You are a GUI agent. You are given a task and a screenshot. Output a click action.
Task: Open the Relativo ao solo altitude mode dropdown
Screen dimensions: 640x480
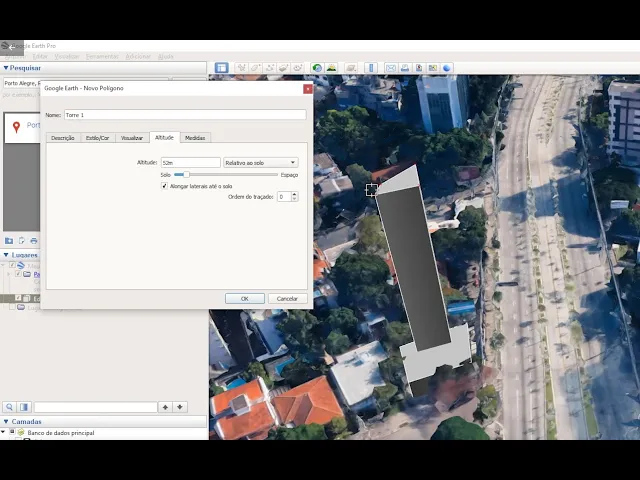[260, 162]
